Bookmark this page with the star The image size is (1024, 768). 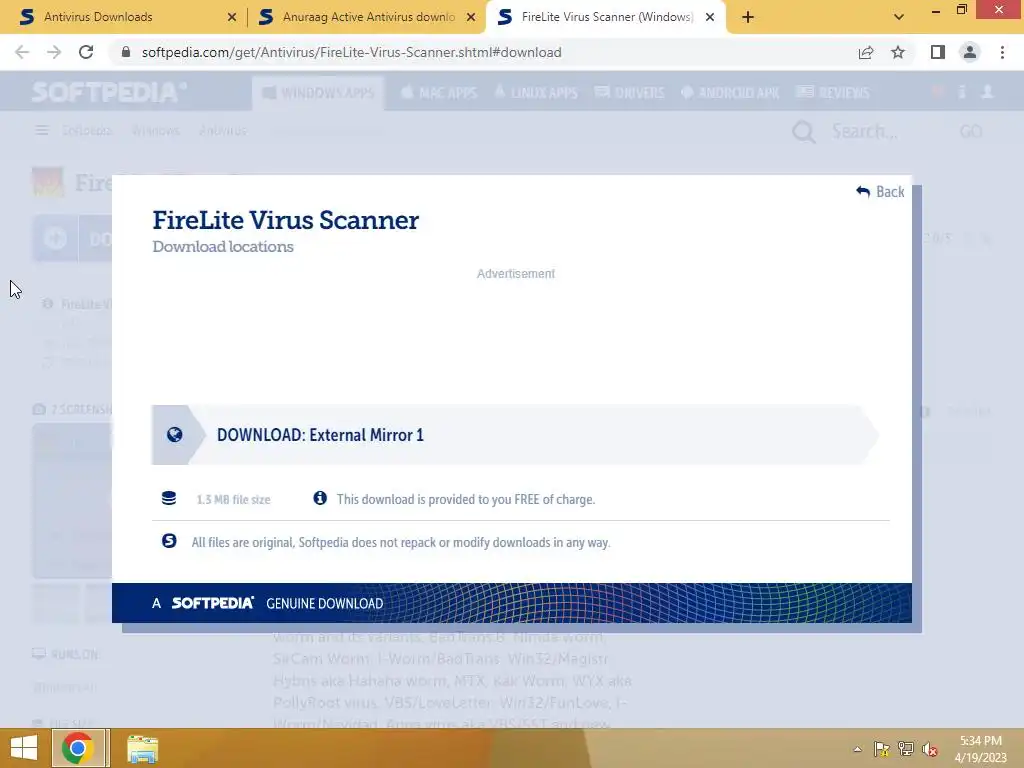coord(898,52)
